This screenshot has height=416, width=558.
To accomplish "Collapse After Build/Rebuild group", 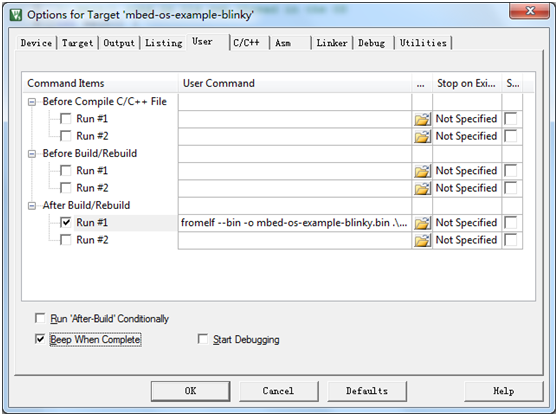I will pos(32,206).
